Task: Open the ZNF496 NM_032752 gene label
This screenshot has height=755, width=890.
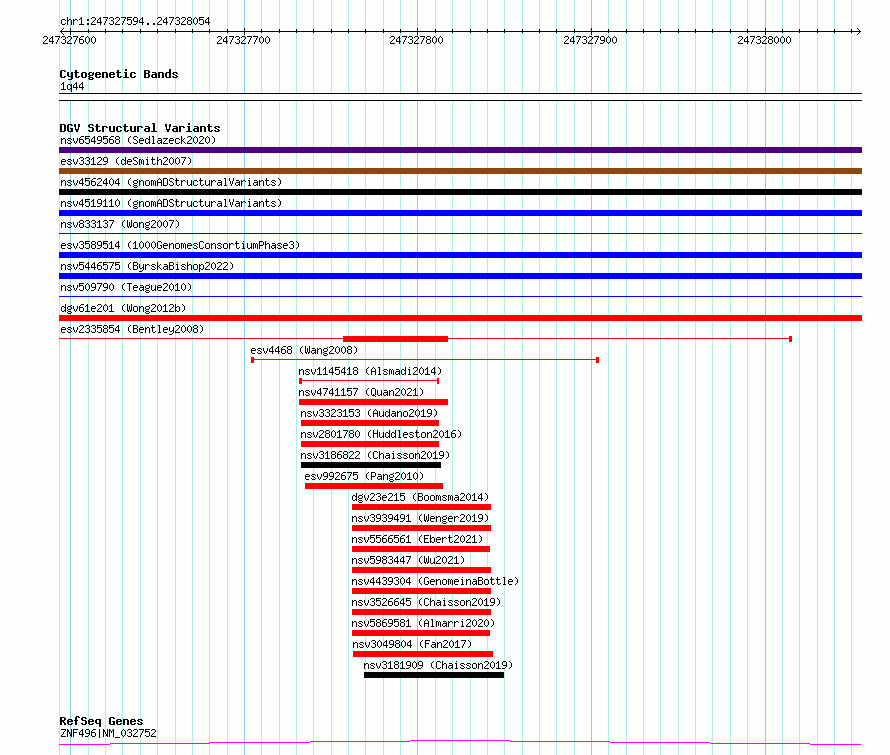Action: tap(108, 733)
